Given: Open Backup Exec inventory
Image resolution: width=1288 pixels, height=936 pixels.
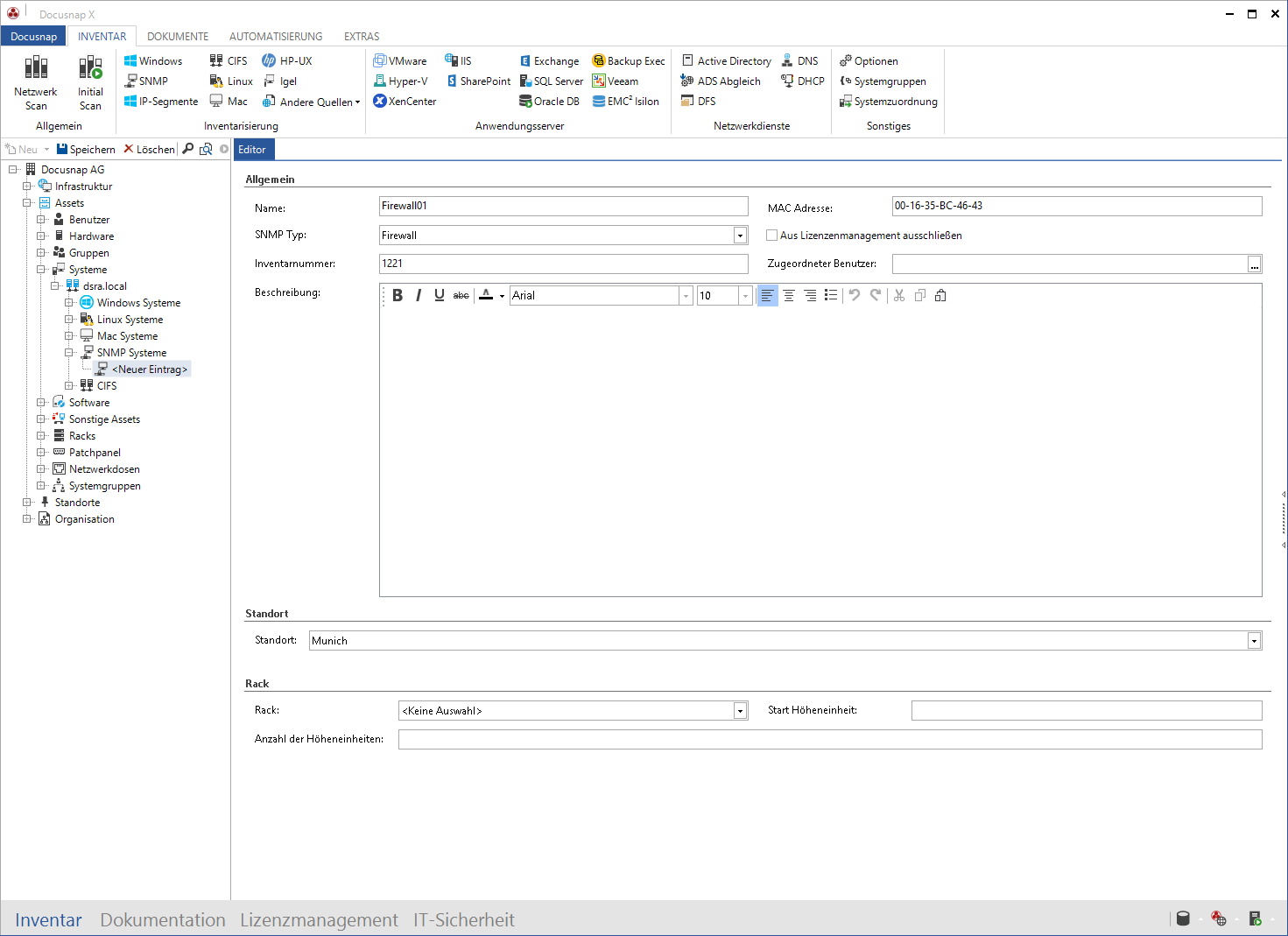Looking at the screenshot, I should [629, 61].
